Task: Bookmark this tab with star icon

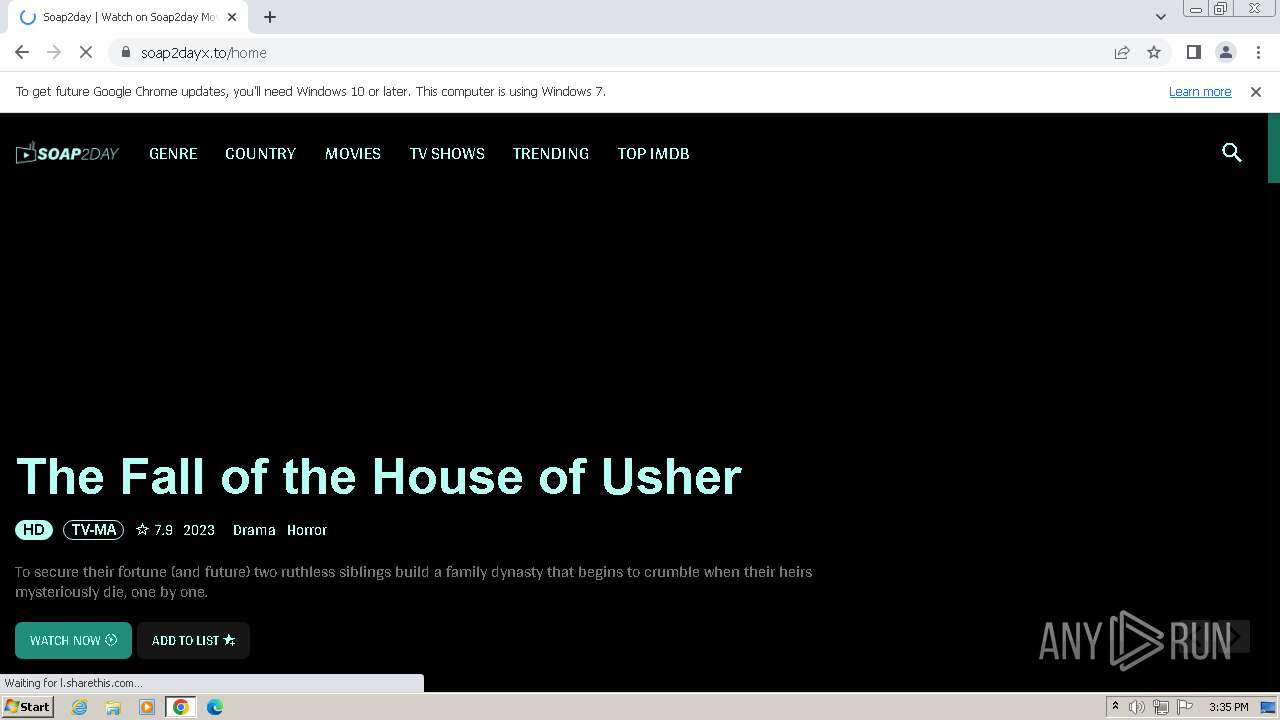Action: (x=1154, y=52)
